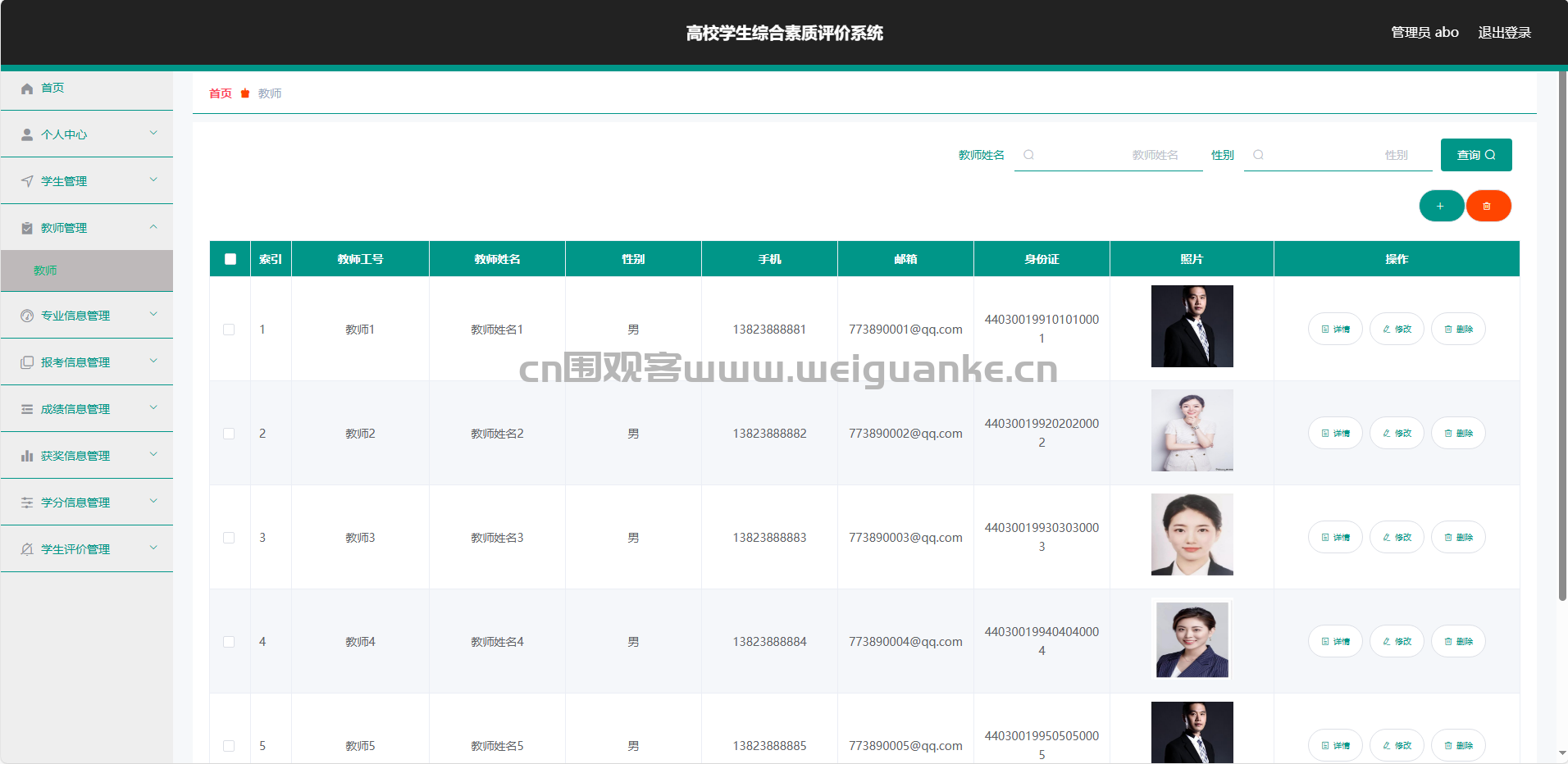Image resolution: width=1568 pixels, height=764 pixels.
Task: Check the checkbox for row 教师3
Action: click(x=229, y=538)
